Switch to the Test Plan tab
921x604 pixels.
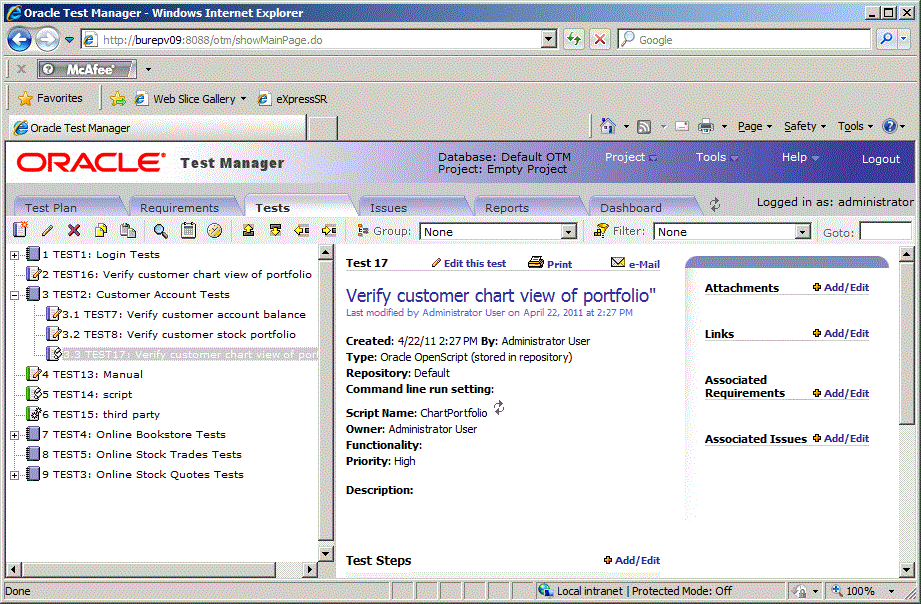tap(51, 207)
